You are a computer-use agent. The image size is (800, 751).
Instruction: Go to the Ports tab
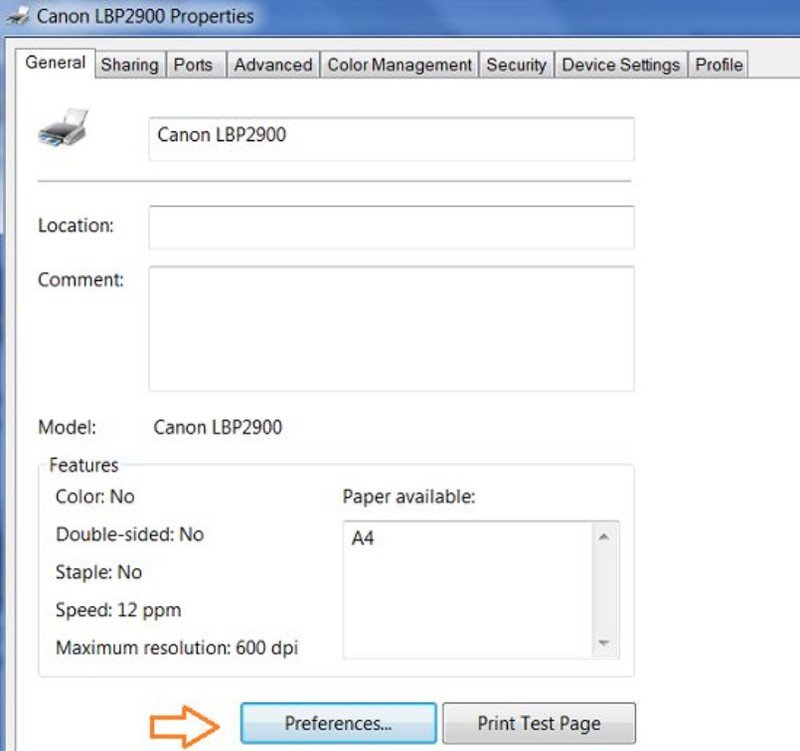(x=193, y=65)
